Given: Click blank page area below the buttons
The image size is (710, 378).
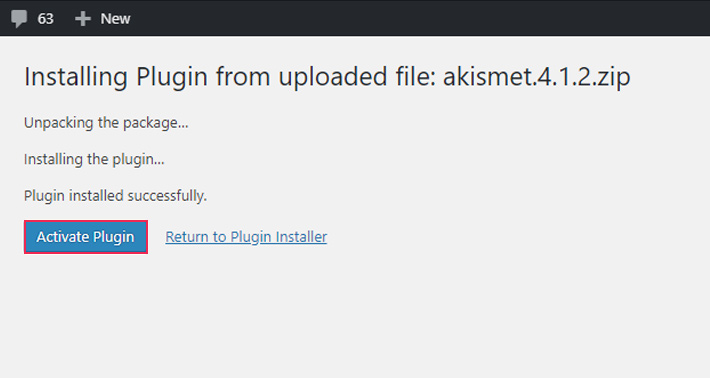Looking at the screenshot, I should pyautogui.click(x=353, y=317).
